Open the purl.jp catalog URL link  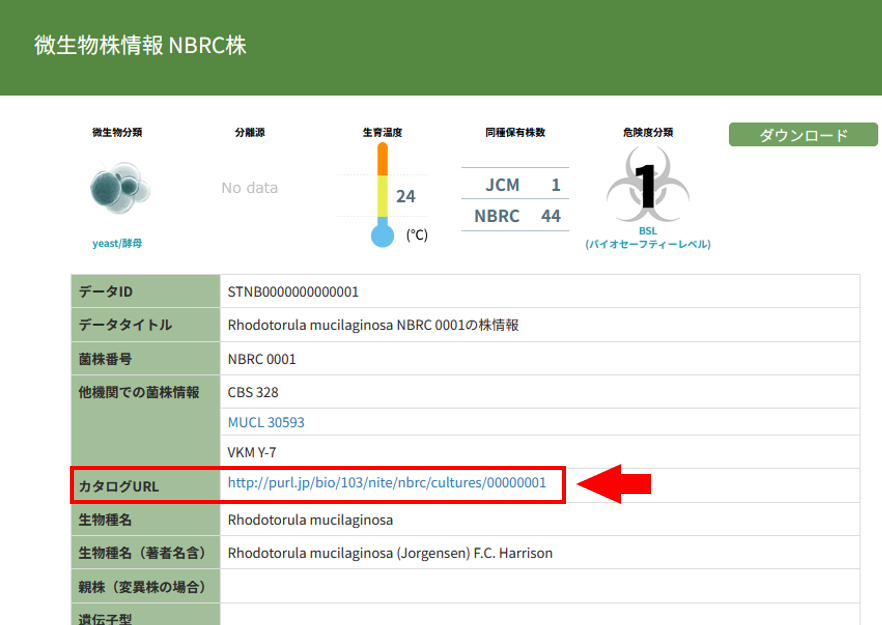click(387, 483)
